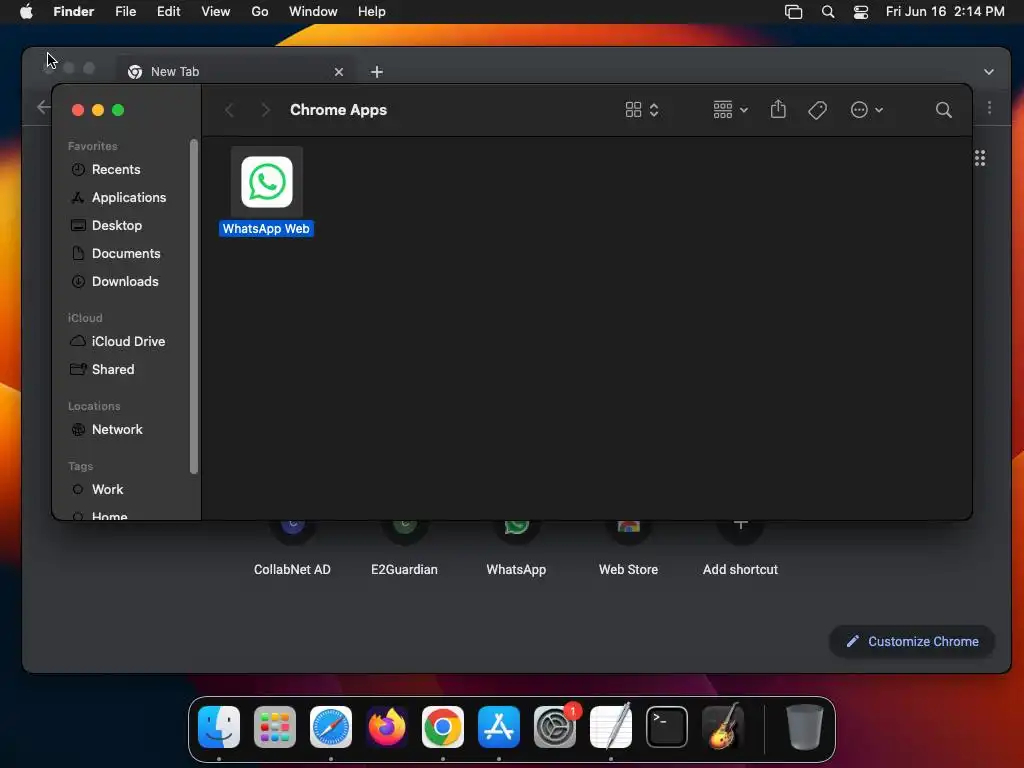This screenshot has height=768, width=1024.
Task: Open the WhatsApp shortcut in Chrome
Action: [516, 547]
